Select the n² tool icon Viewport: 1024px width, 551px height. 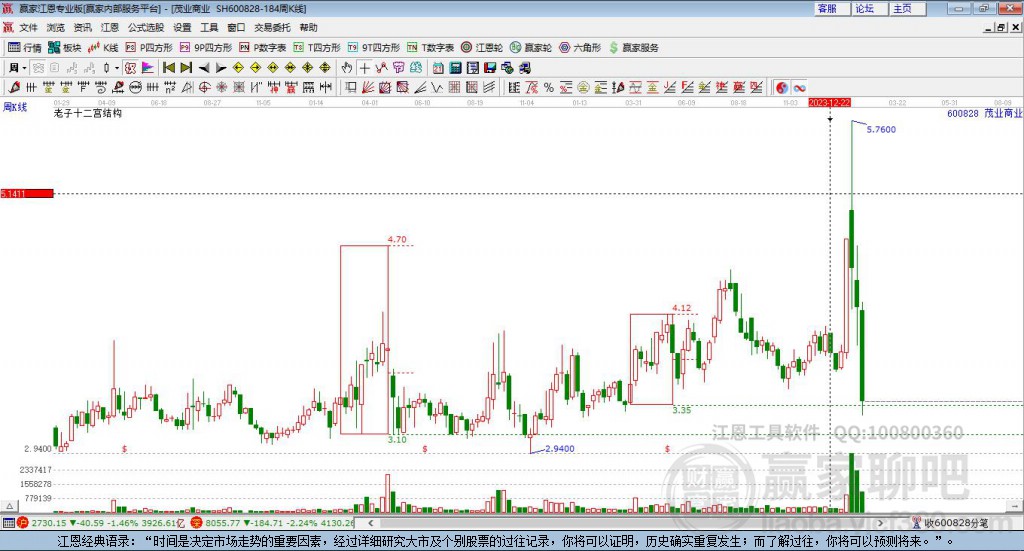click(170, 87)
